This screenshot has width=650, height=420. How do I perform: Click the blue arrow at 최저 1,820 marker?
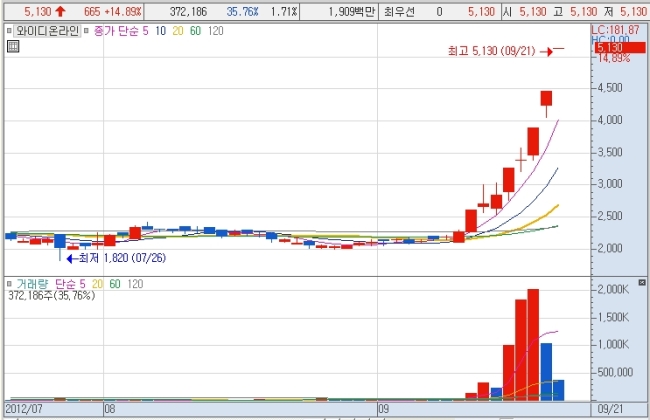[x=72, y=259]
